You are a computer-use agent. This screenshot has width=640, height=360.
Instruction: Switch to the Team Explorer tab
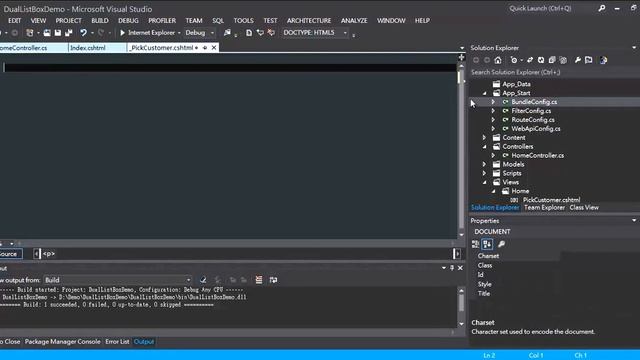544,207
